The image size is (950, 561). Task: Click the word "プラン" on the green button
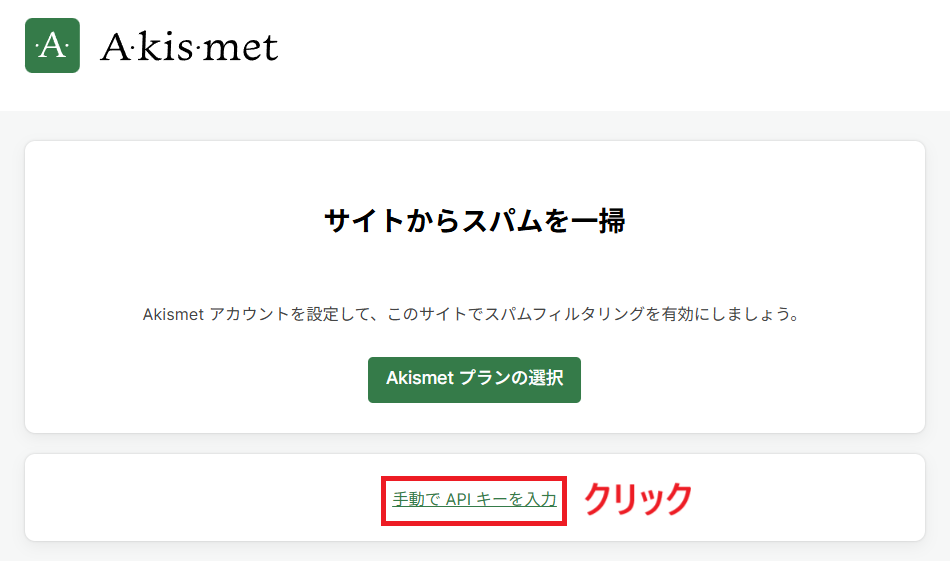coord(484,379)
